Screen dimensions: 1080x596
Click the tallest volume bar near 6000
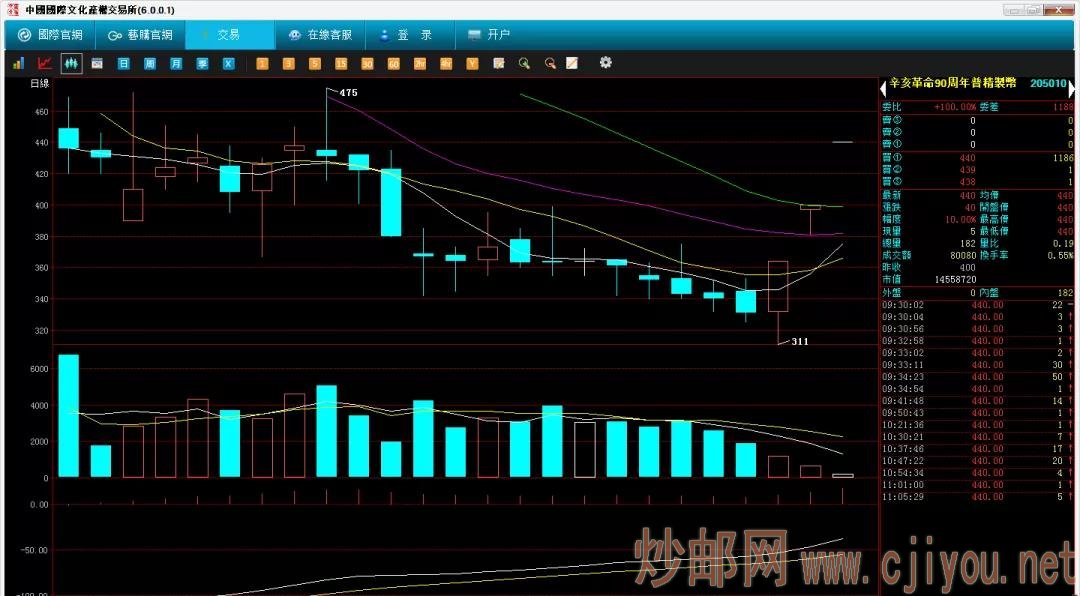coord(68,415)
